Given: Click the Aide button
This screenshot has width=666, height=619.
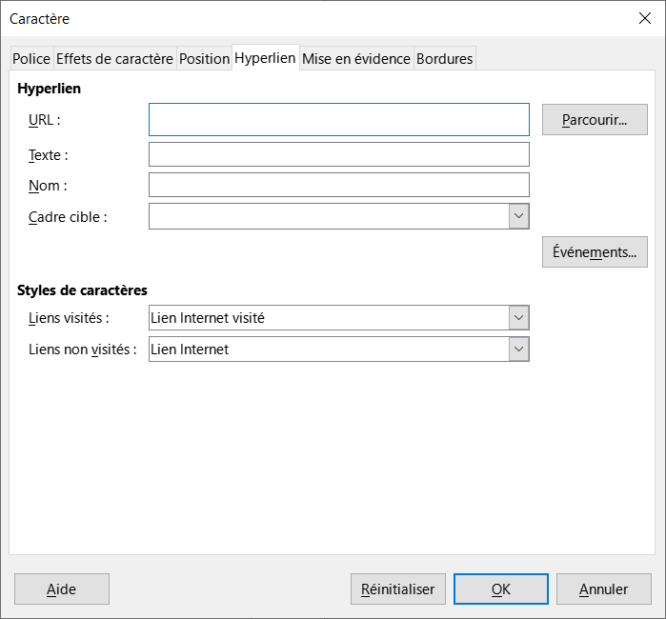Looking at the screenshot, I should [62, 589].
